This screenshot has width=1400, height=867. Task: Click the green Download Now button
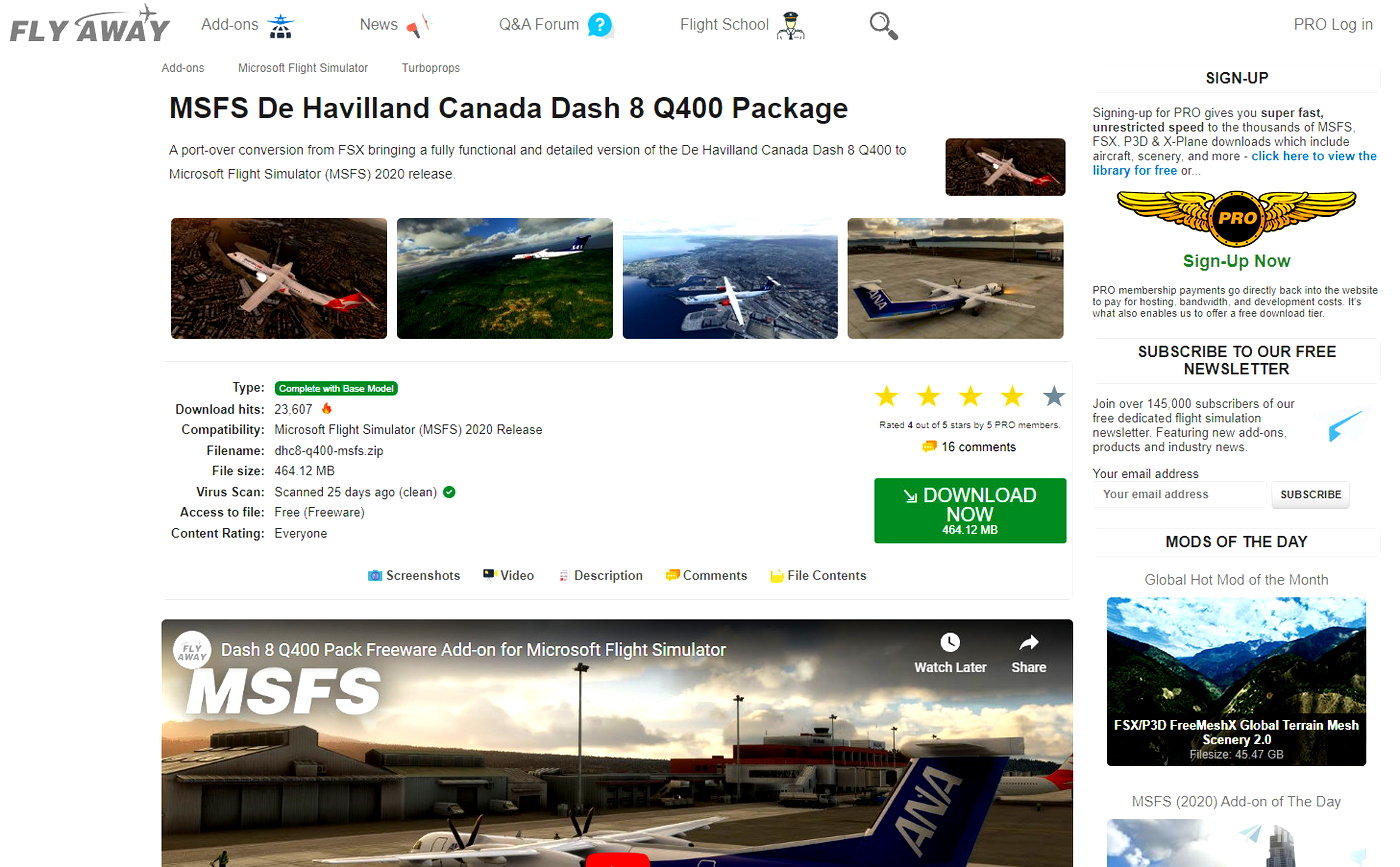(x=970, y=511)
